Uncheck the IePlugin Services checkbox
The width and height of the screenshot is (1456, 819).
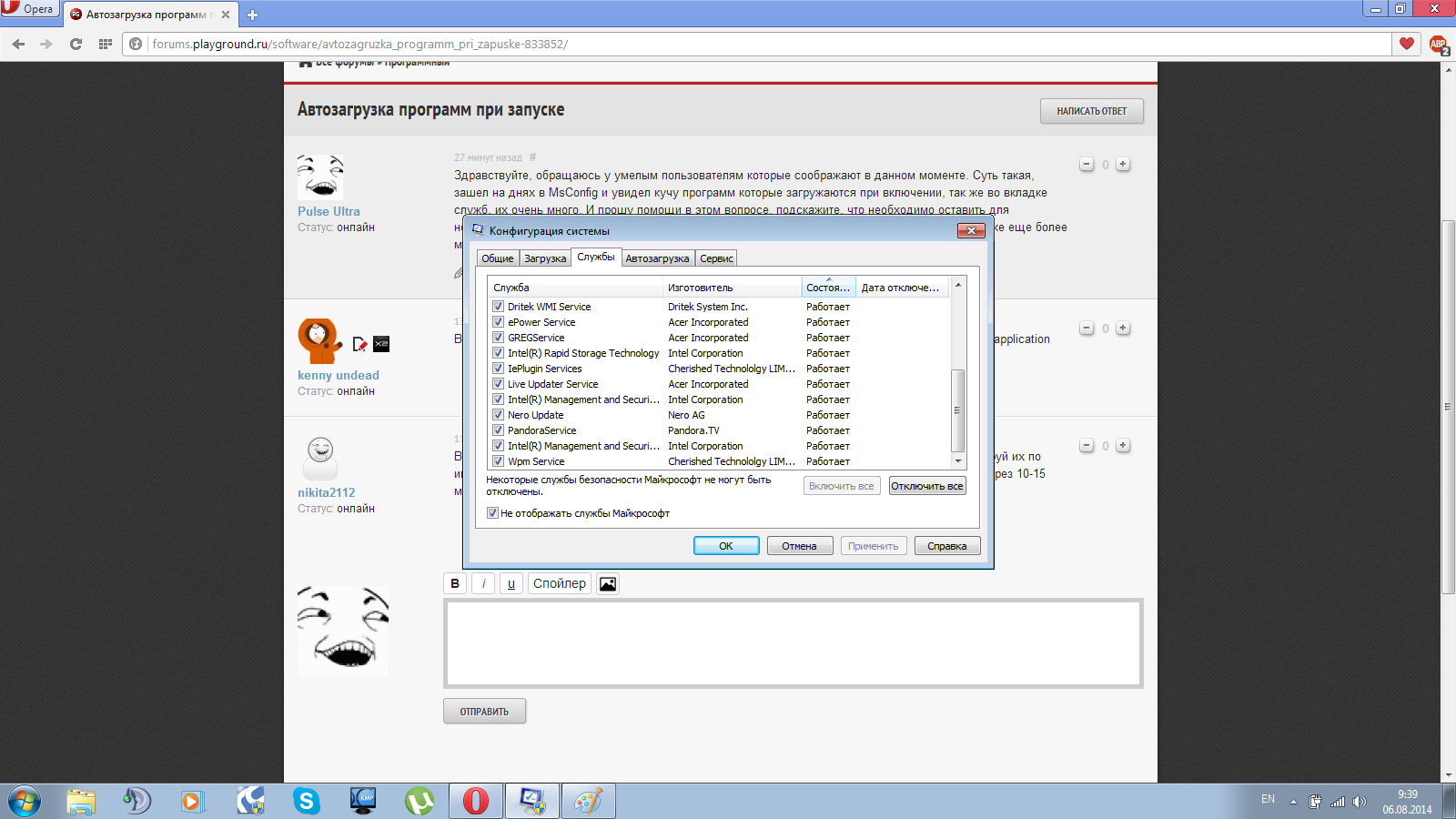(498, 369)
